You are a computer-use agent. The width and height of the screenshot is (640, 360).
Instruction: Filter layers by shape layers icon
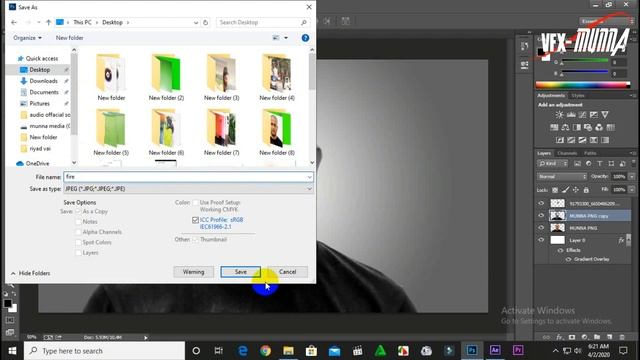pyautogui.click(x=611, y=164)
